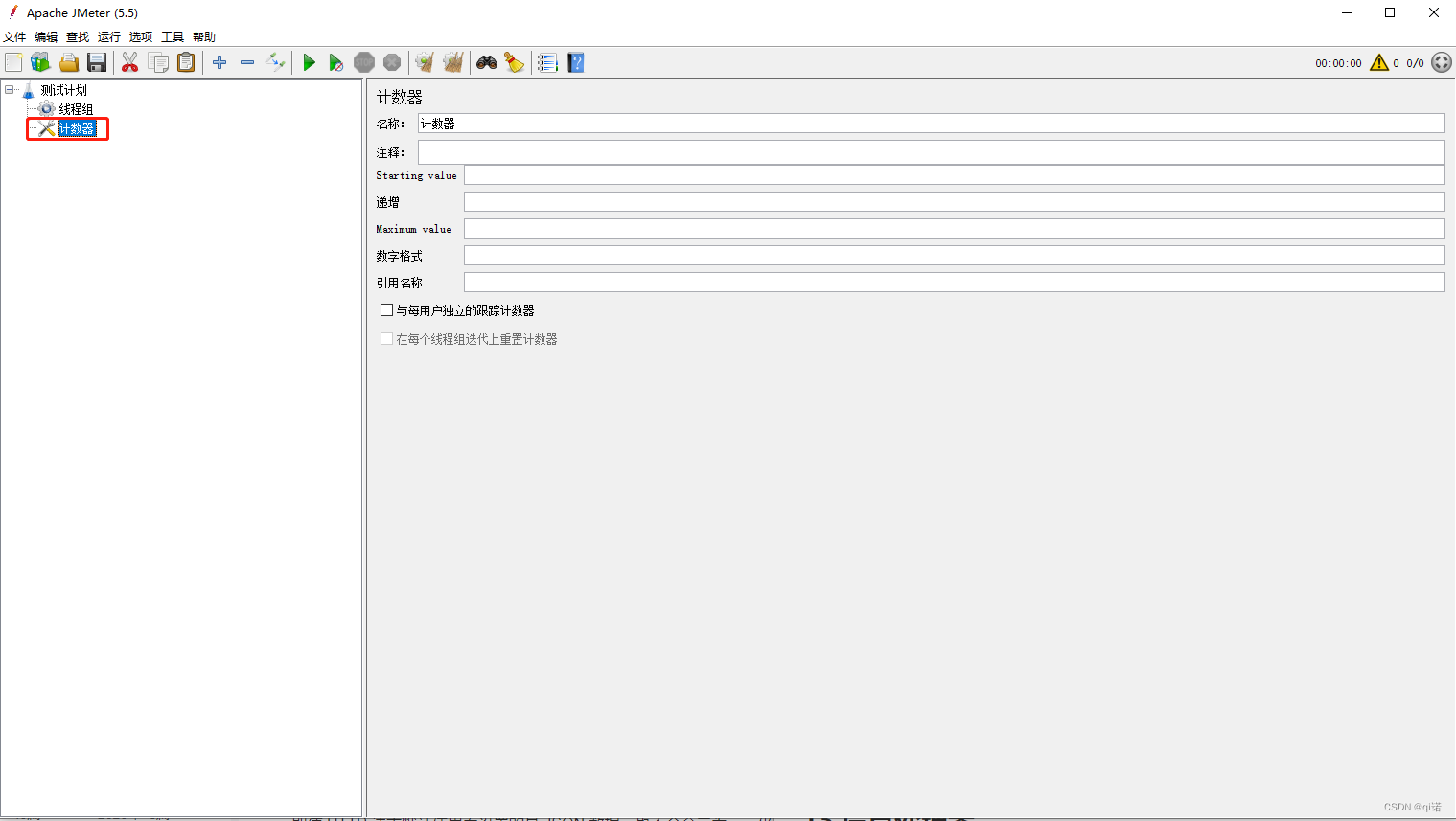Image resolution: width=1456 pixels, height=821 pixels.
Task: Reset search with brush icon
Action: tap(515, 62)
